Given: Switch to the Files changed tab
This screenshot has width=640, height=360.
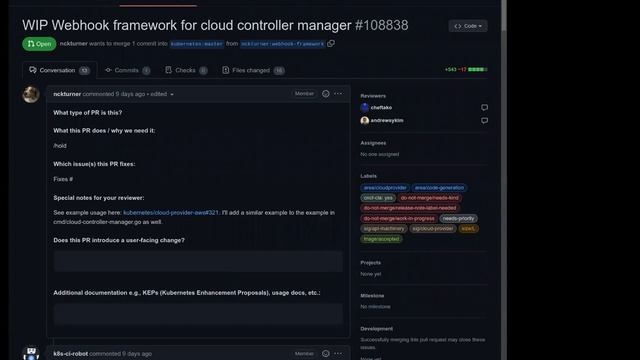Looking at the screenshot, I should pyautogui.click(x=253, y=70).
